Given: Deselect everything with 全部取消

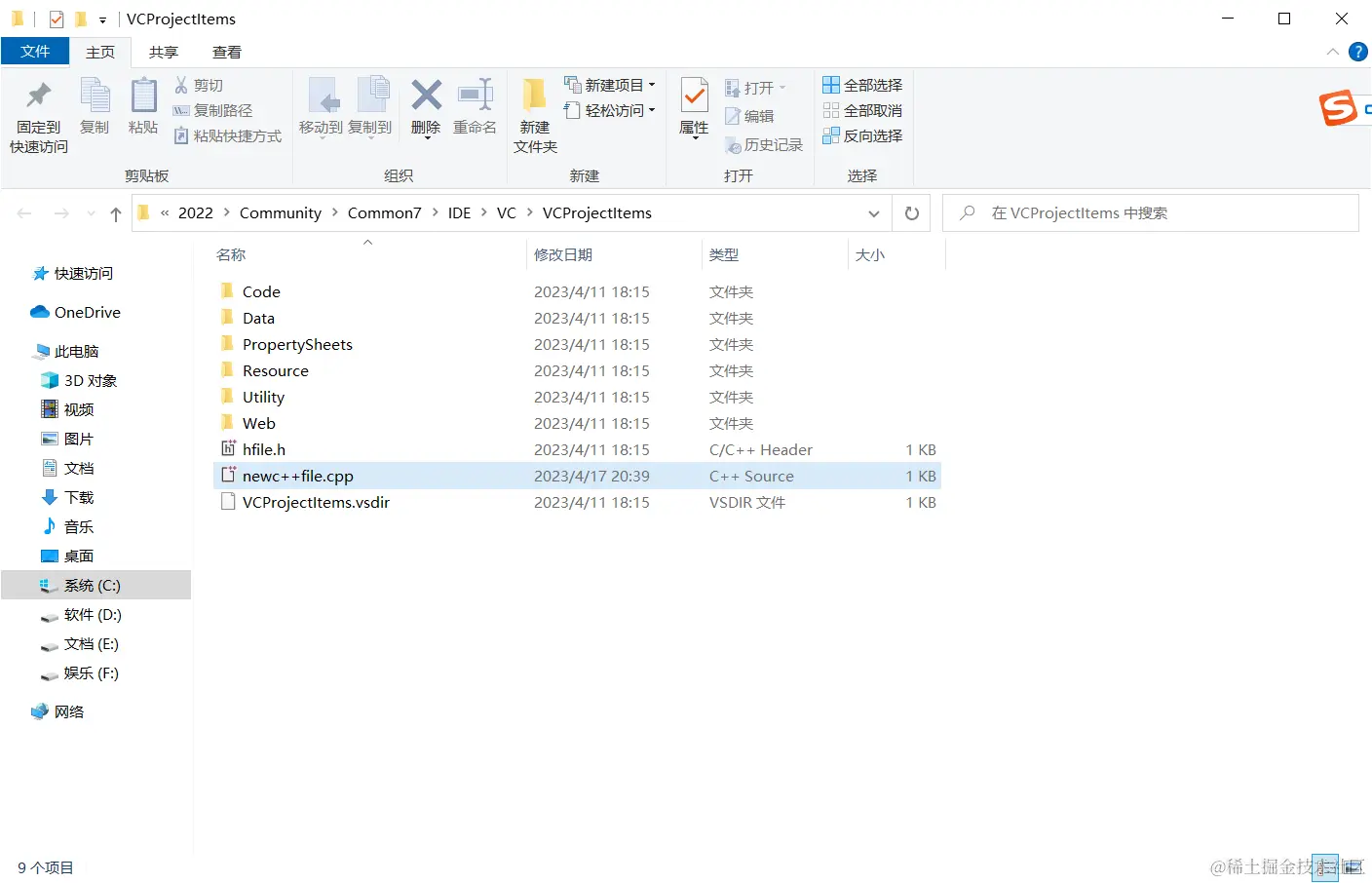Looking at the screenshot, I should point(862,111).
